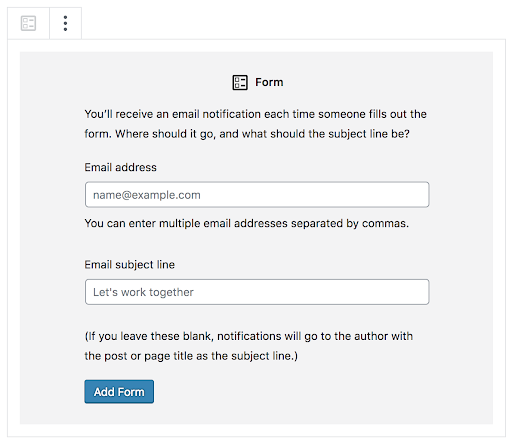Select the Form heading text
Viewport: 512px width, 445px height.
click(269, 82)
